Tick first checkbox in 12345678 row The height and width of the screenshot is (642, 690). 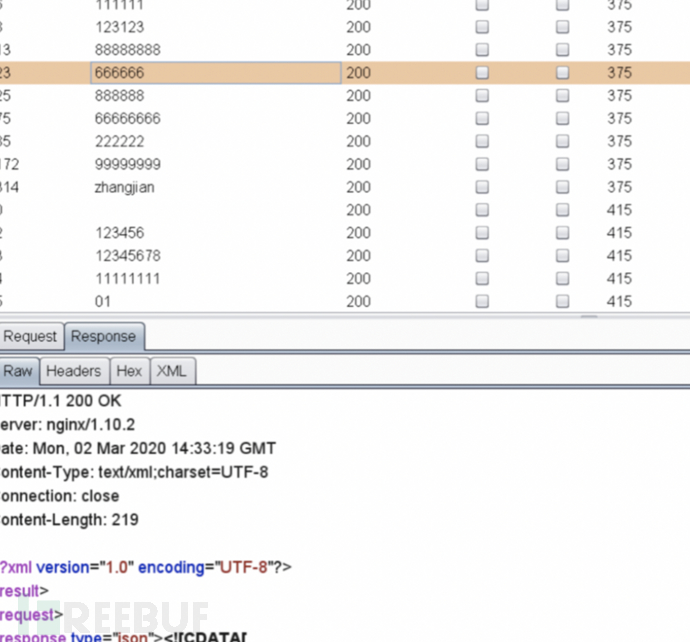(x=482, y=256)
